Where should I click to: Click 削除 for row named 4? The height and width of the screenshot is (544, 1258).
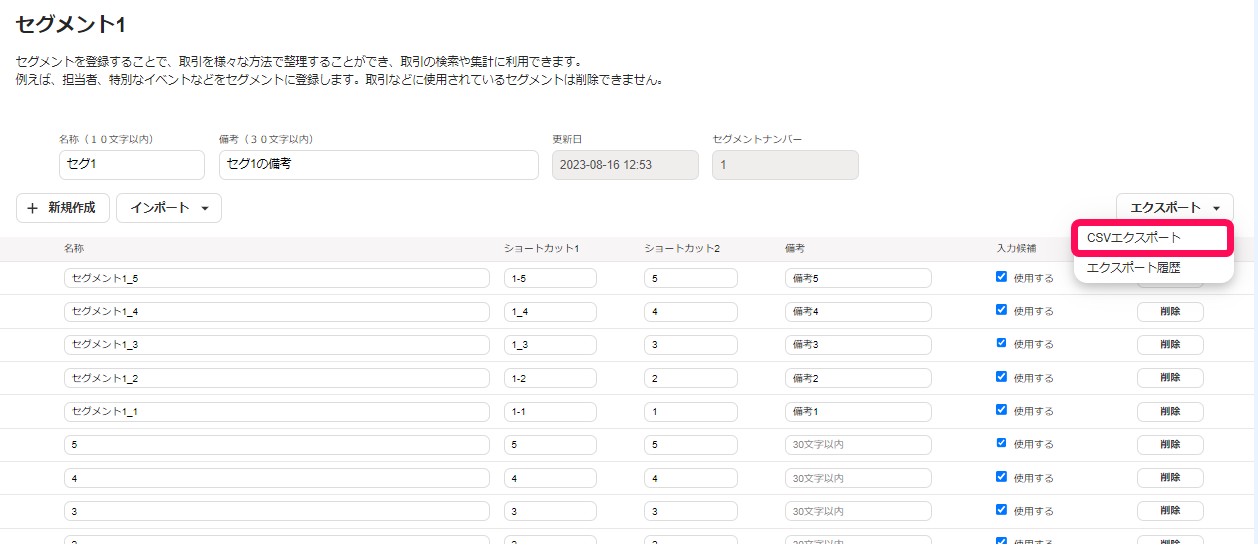coord(1170,478)
